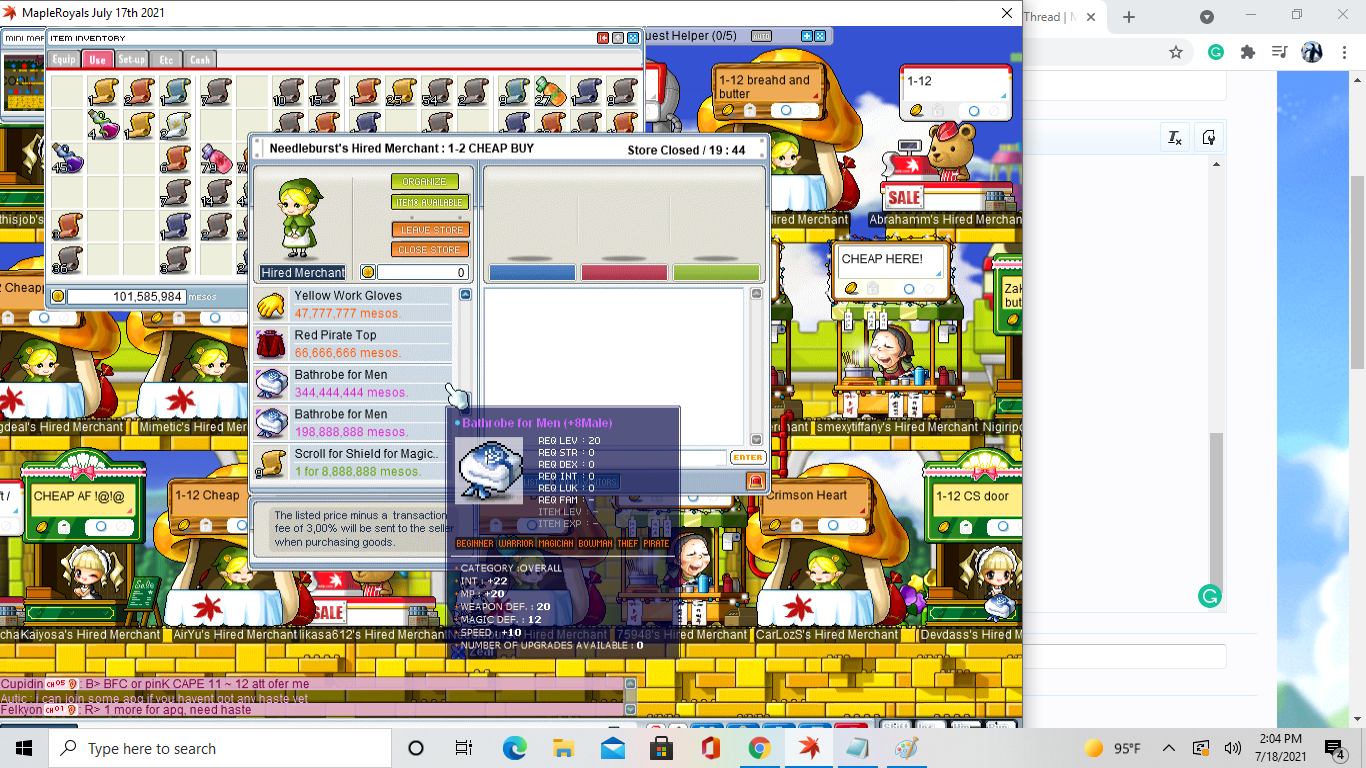Expand Quest Helper with the plus button

pyautogui.click(x=807, y=36)
